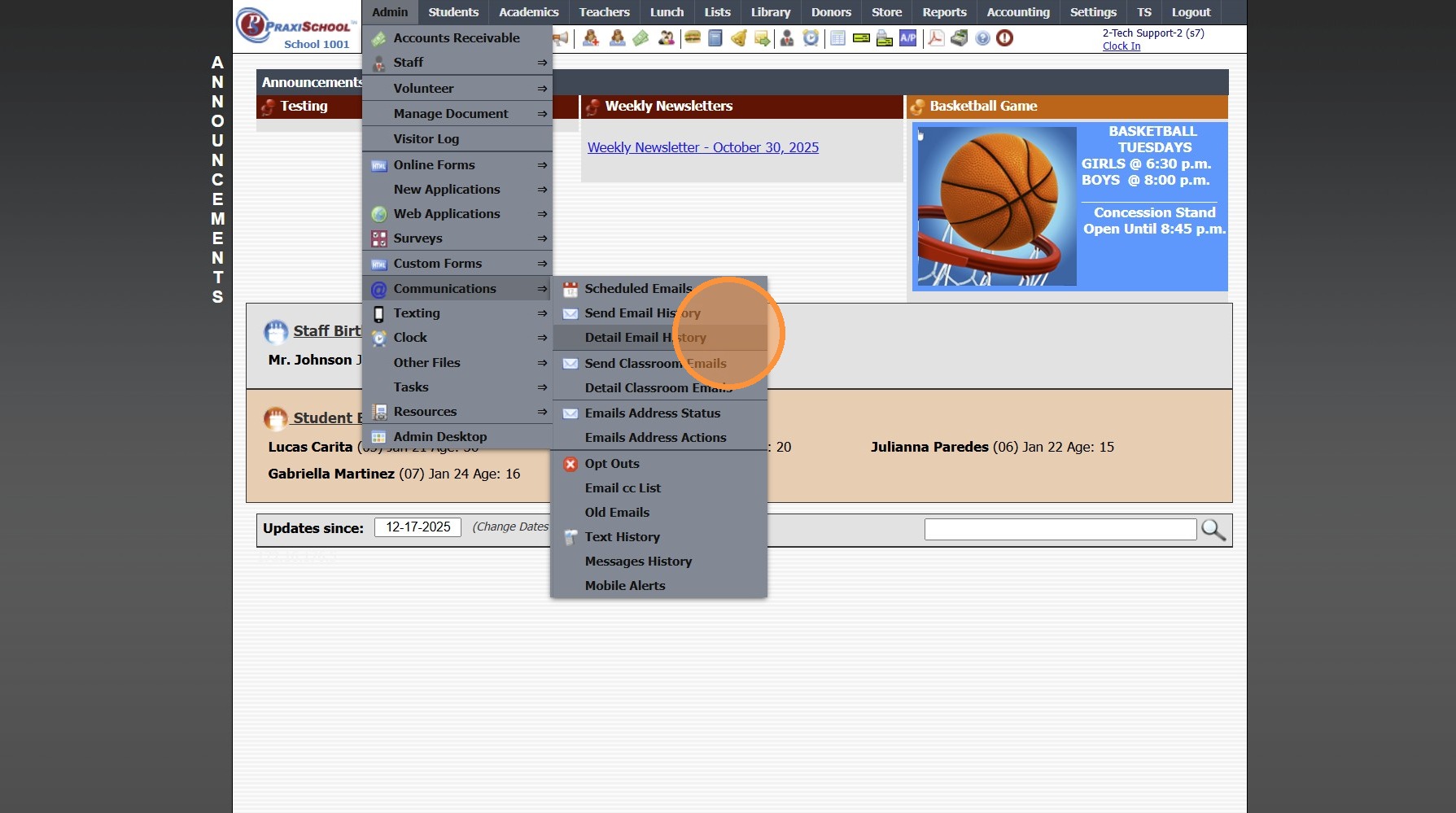Open the Weekly Newsletter October 30 link
The height and width of the screenshot is (813, 1456).
tap(703, 147)
